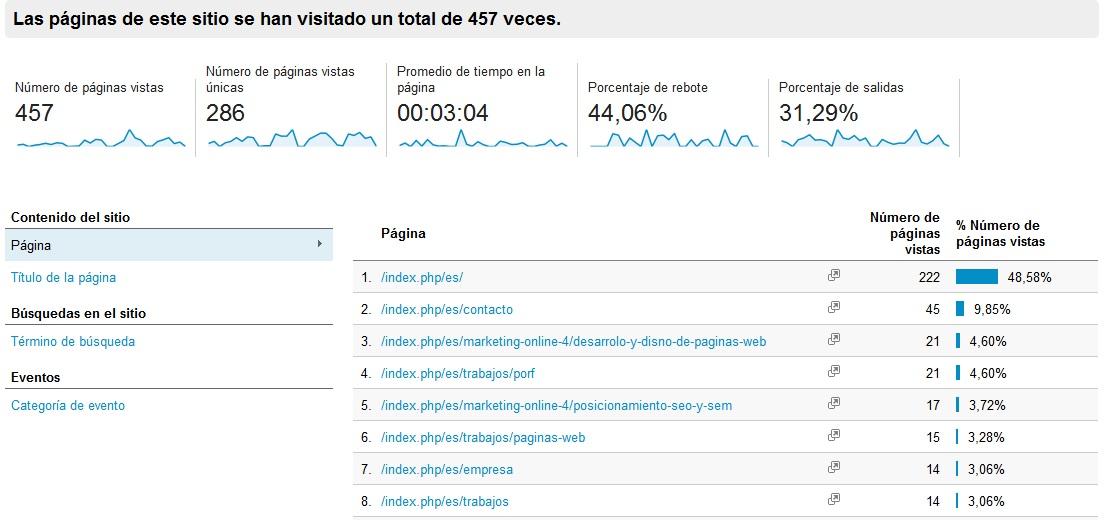Viewport: 1104px width, 520px height.
Task: Expand the Página arrow in sidebar
Action: click(x=319, y=244)
